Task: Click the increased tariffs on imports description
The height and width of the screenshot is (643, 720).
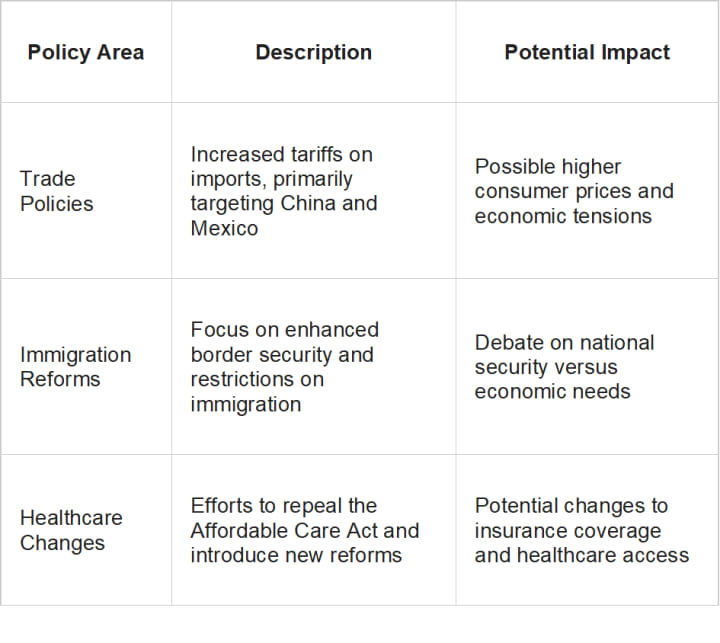Action: click(x=284, y=191)
